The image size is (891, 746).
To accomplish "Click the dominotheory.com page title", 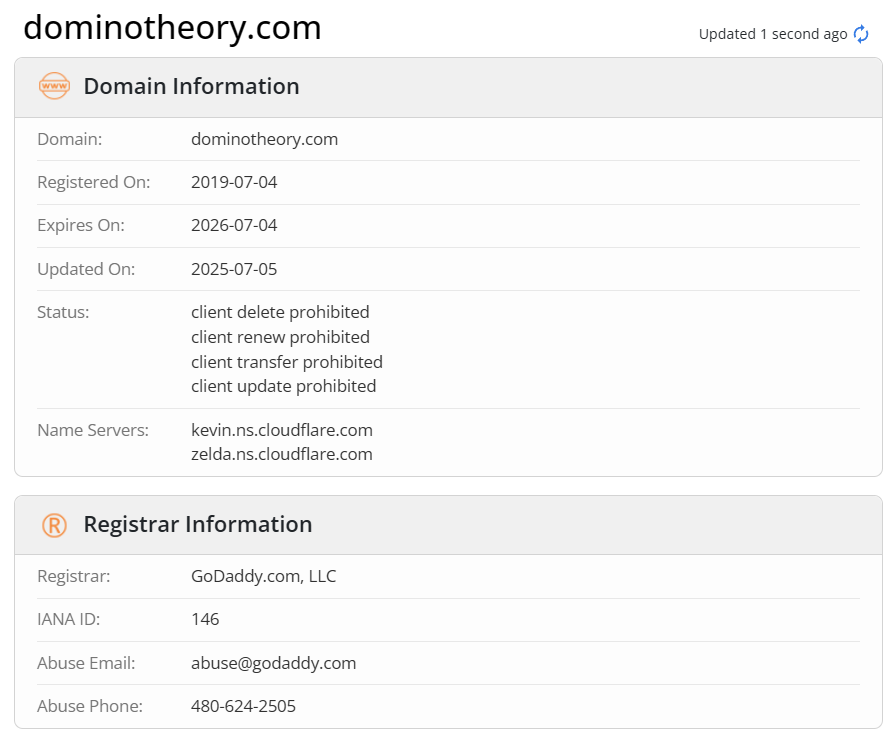I will click(x=172, y=27).
